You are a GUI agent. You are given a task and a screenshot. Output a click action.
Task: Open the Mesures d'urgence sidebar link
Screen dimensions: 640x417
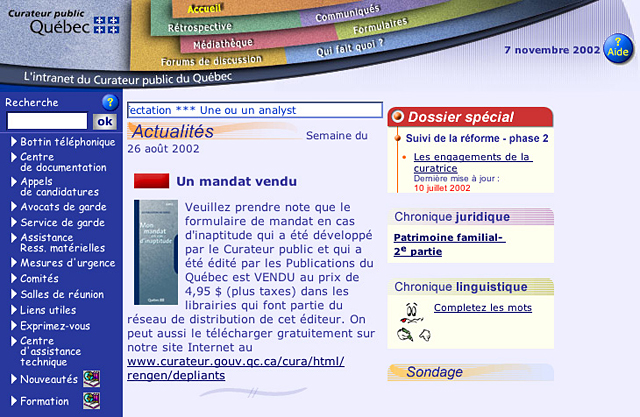pos(68,263)
